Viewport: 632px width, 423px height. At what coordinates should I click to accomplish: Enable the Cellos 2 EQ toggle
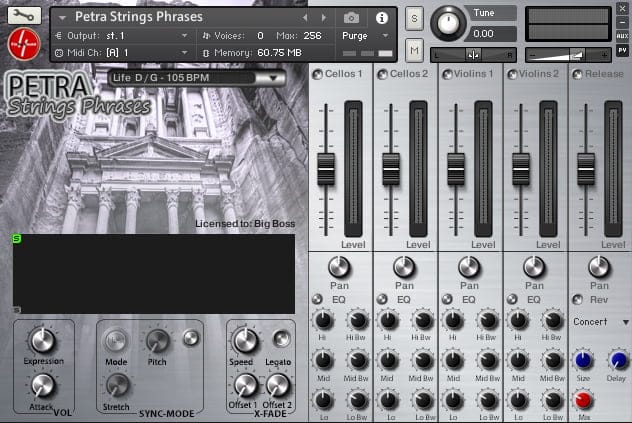point(382,299)
